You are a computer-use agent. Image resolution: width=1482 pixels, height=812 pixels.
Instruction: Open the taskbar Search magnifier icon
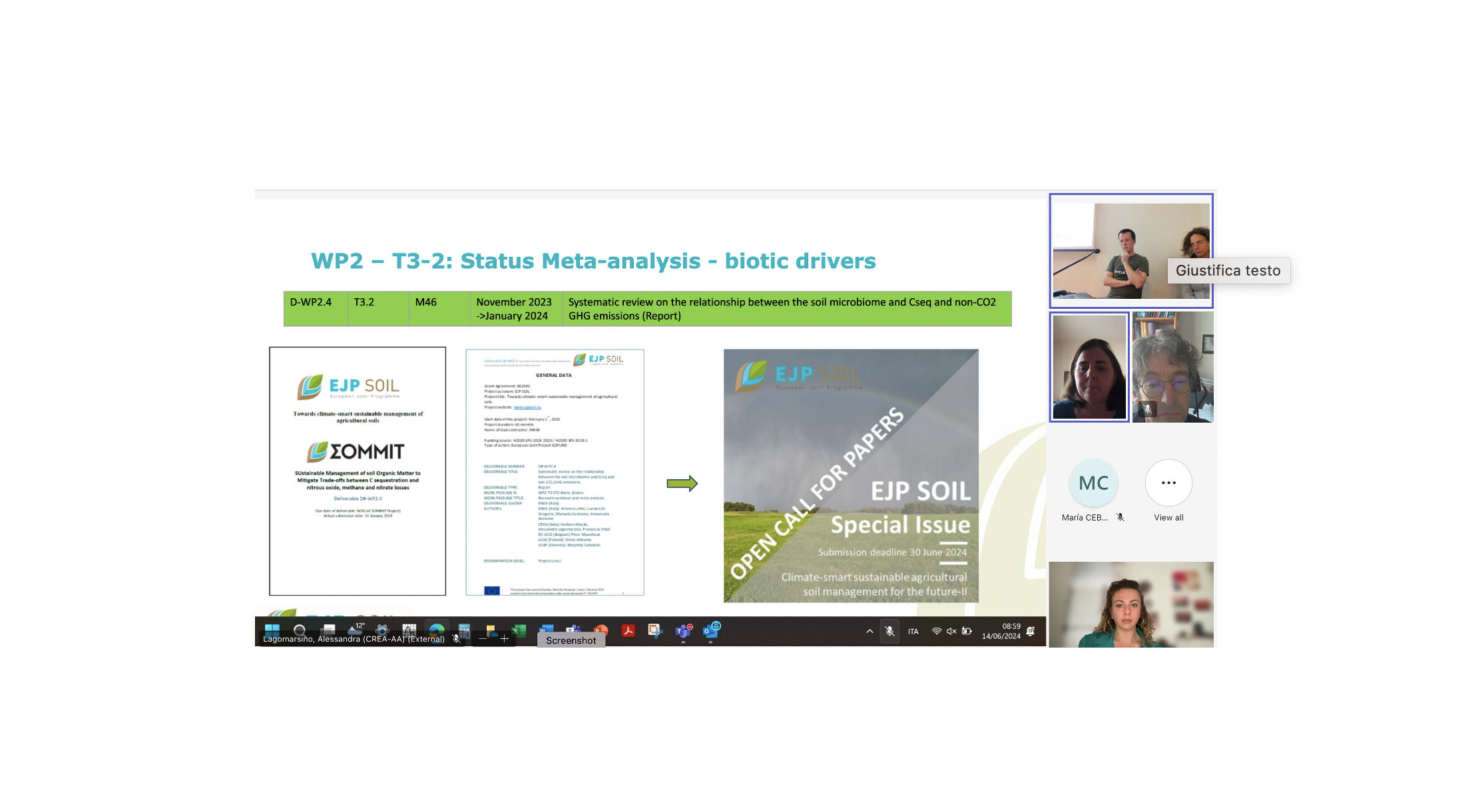tap(300, 630)
